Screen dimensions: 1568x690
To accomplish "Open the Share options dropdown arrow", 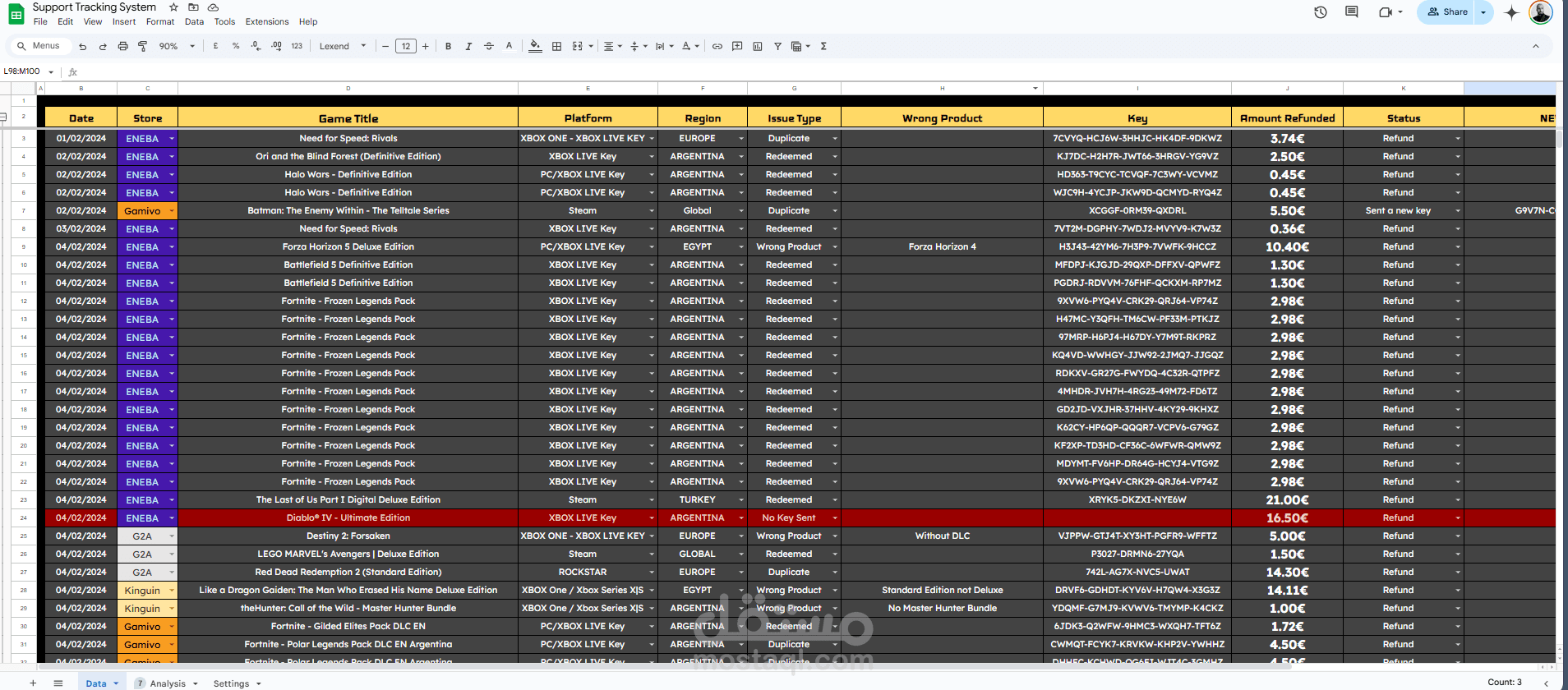I will coord(1483,12).
